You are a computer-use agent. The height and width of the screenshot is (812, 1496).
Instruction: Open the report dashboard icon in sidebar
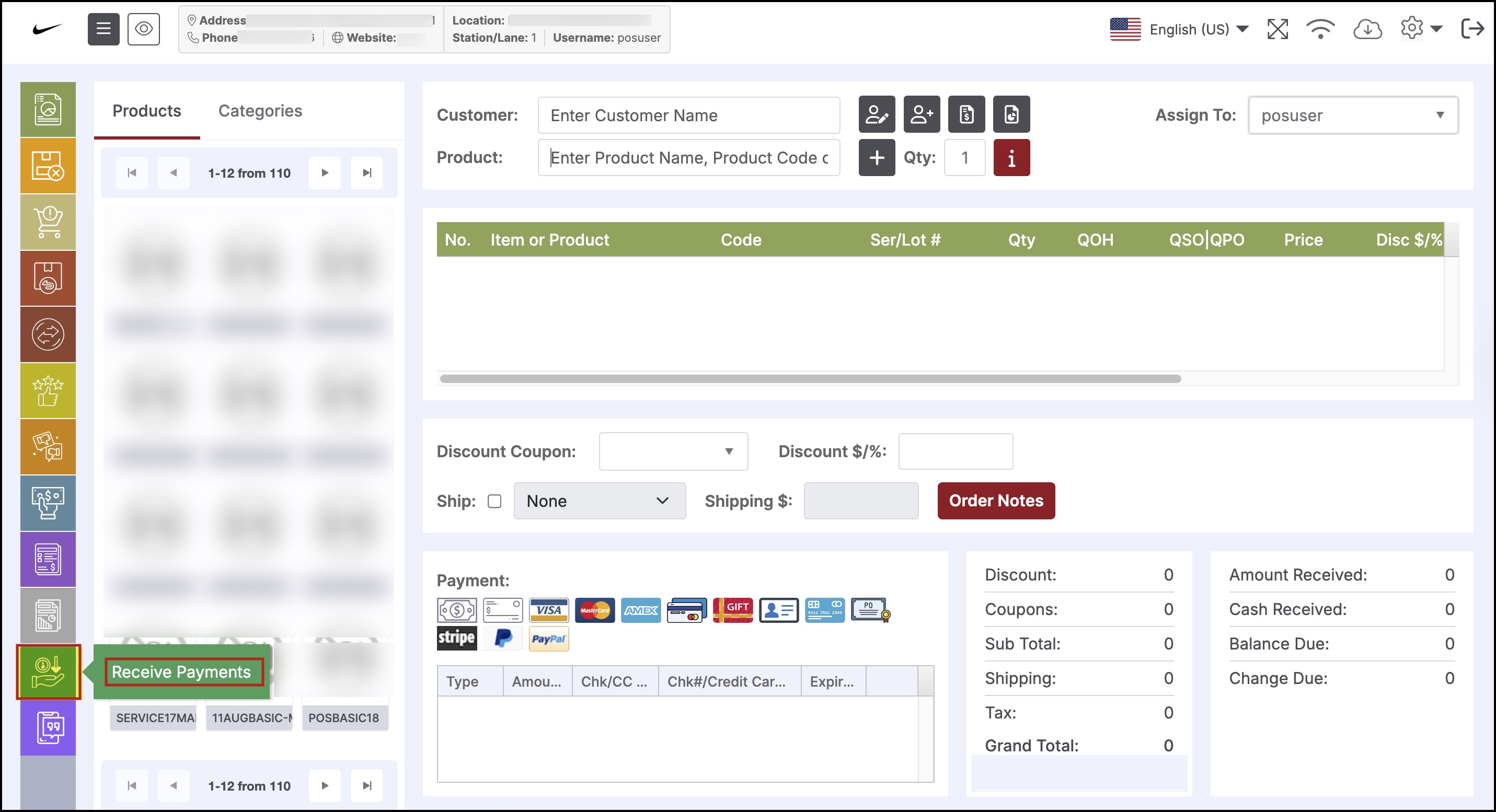pyautogui.click(x=48, y=109)
